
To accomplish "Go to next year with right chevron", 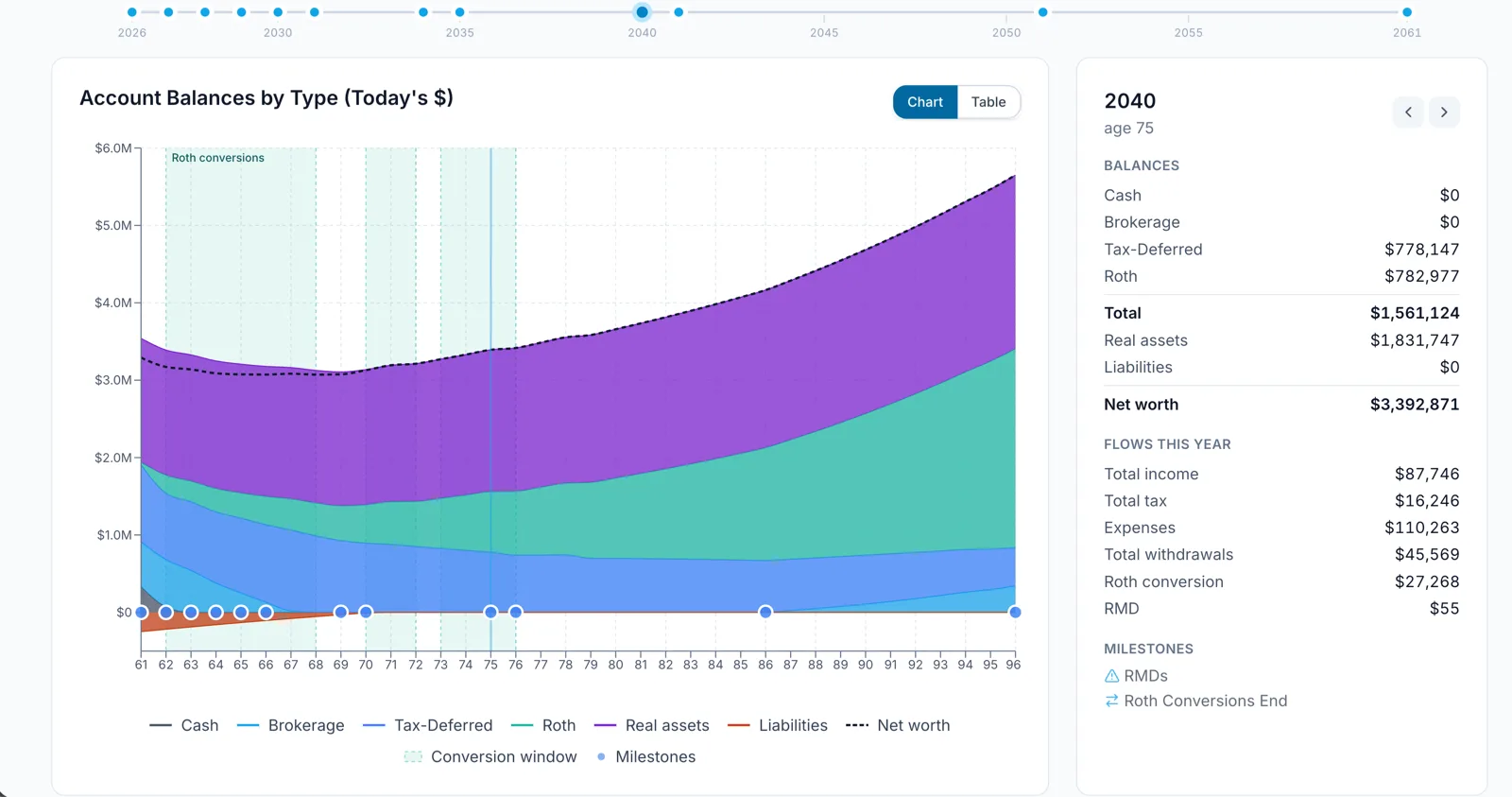I will (1444, 112).
